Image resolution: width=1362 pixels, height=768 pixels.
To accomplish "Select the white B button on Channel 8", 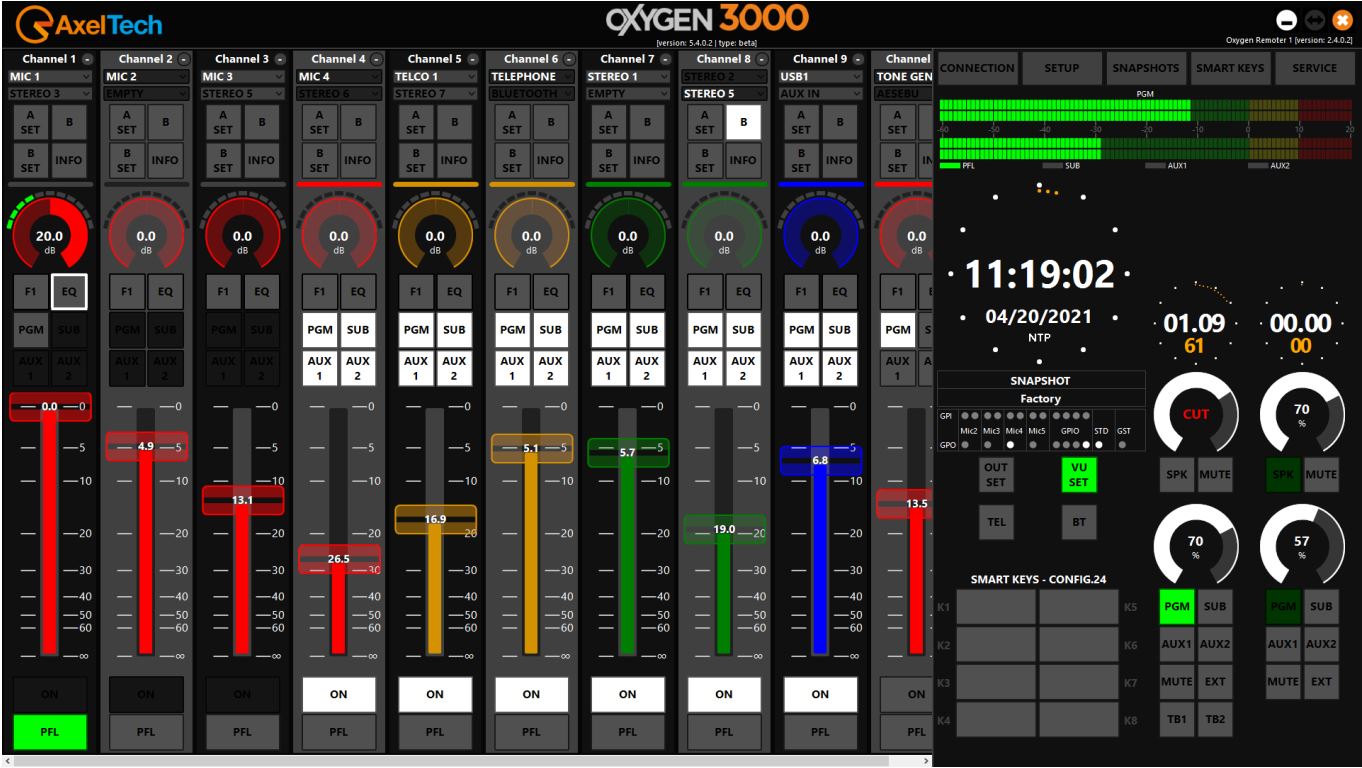I will click(x=743, y=122).
